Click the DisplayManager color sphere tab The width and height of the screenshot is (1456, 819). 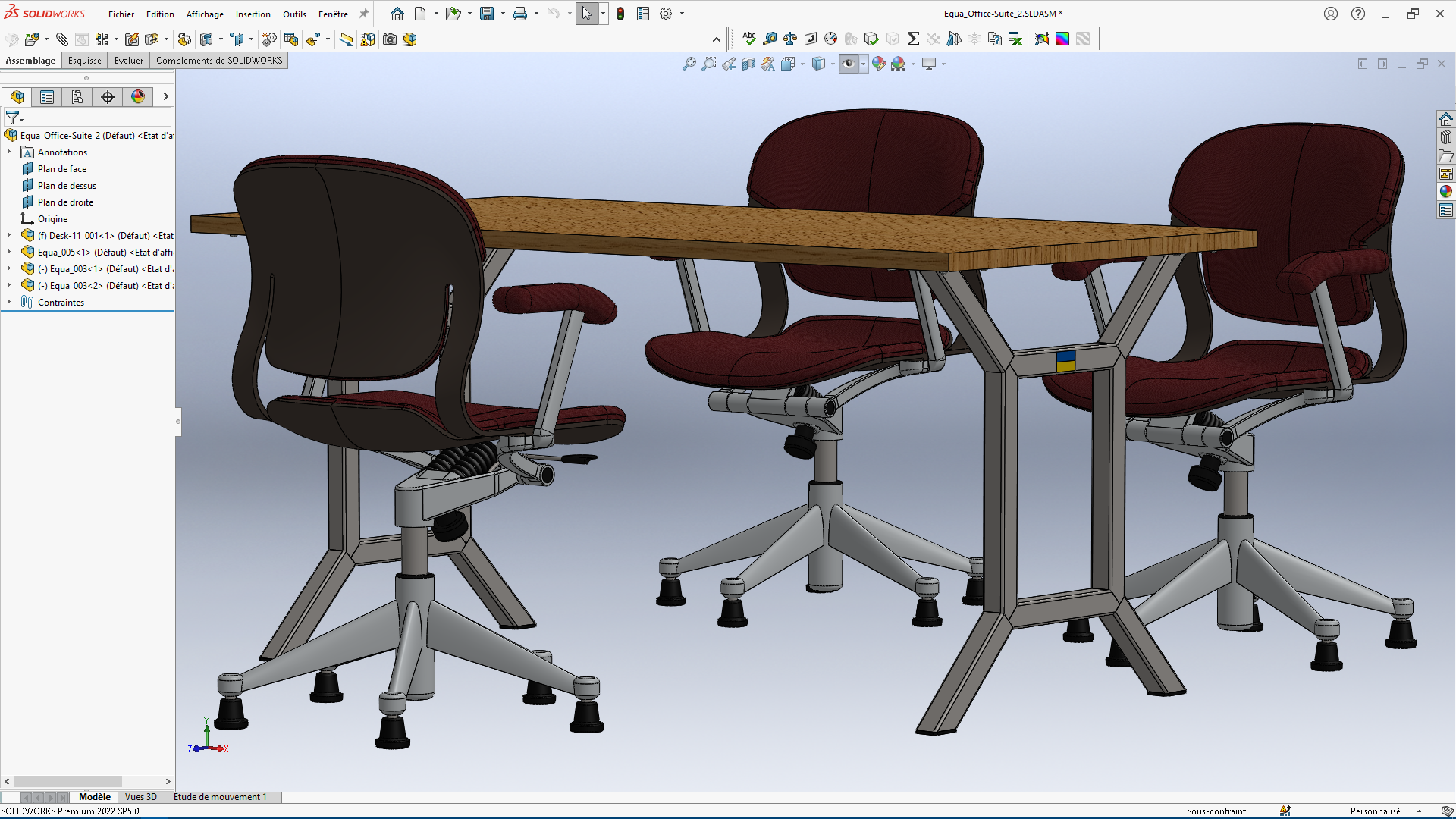pos(138,97)
